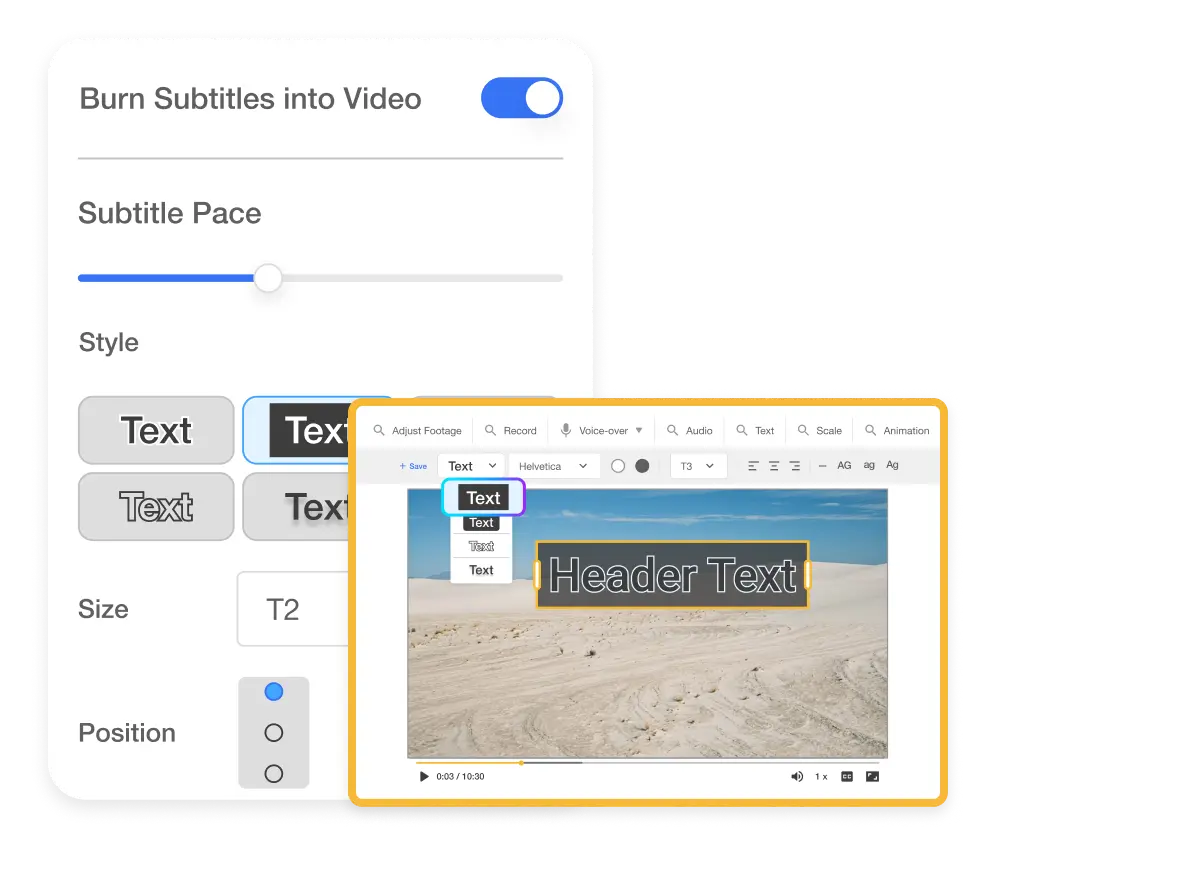Click right resize handle of Header Text
Screen dimensions: 1200x876
(807, 575)
